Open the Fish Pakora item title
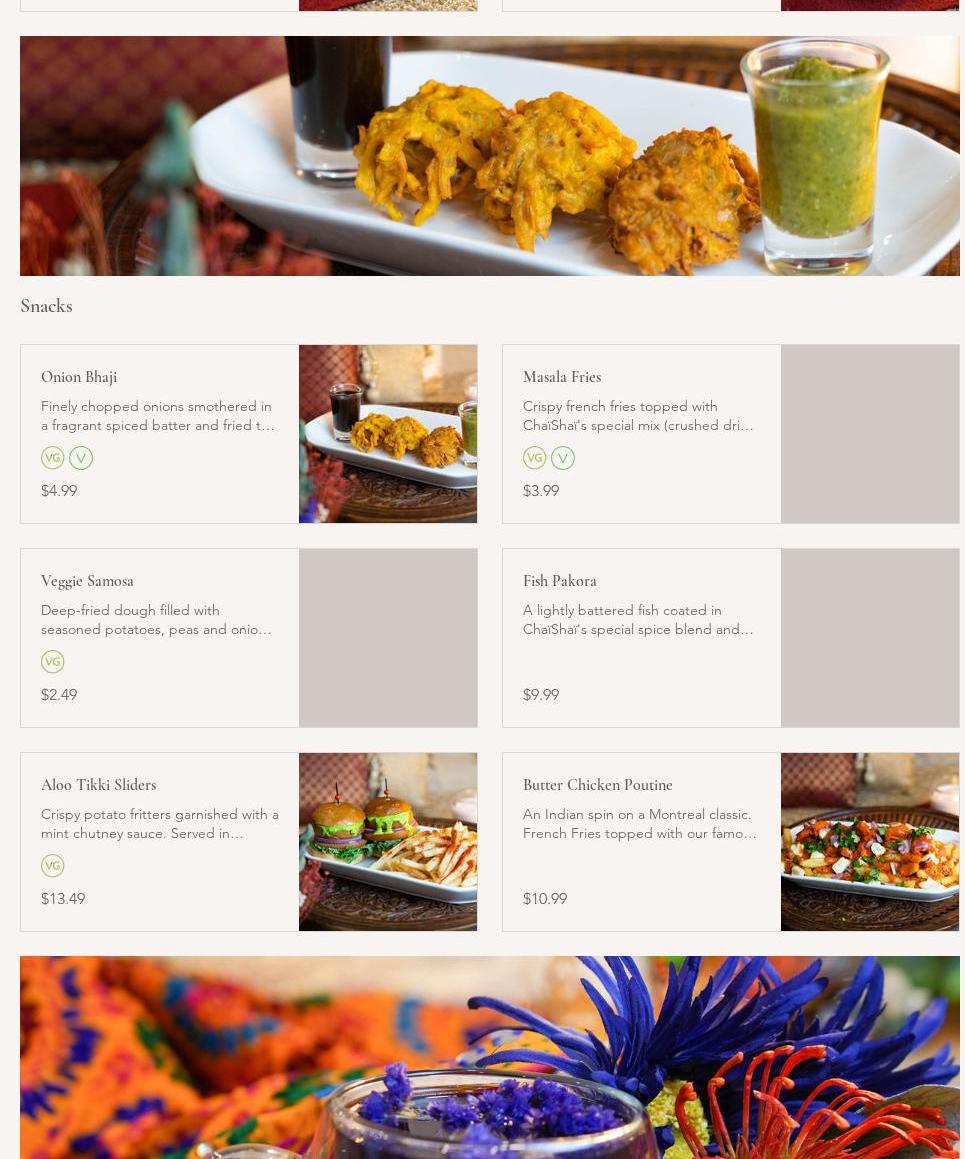The height and width of the screenshot is (1159, 965). coord(559,581)
